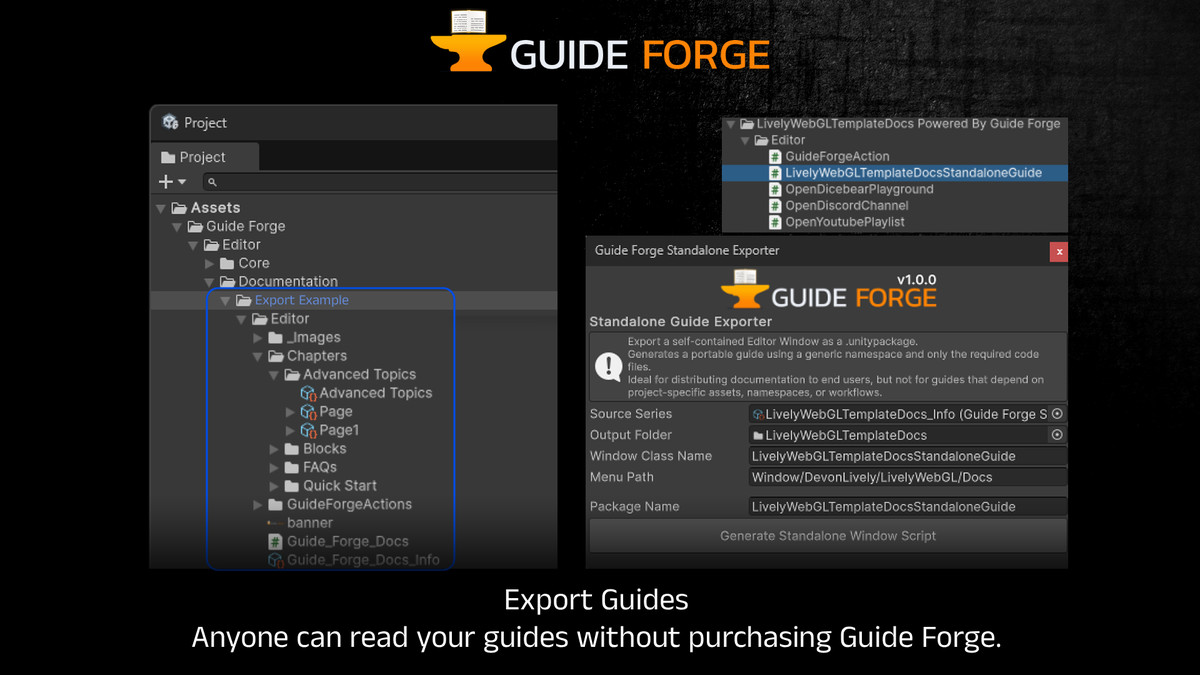Switch to the Project tab
This screenshot has height=675, width=1200.
(205, 157)
